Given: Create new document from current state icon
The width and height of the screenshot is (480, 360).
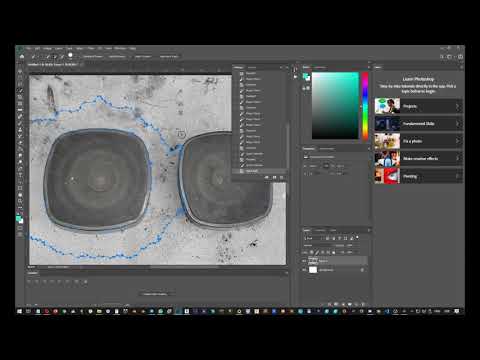Looking at the screenshot, I should pyautogui.click(x=267, y=178).
